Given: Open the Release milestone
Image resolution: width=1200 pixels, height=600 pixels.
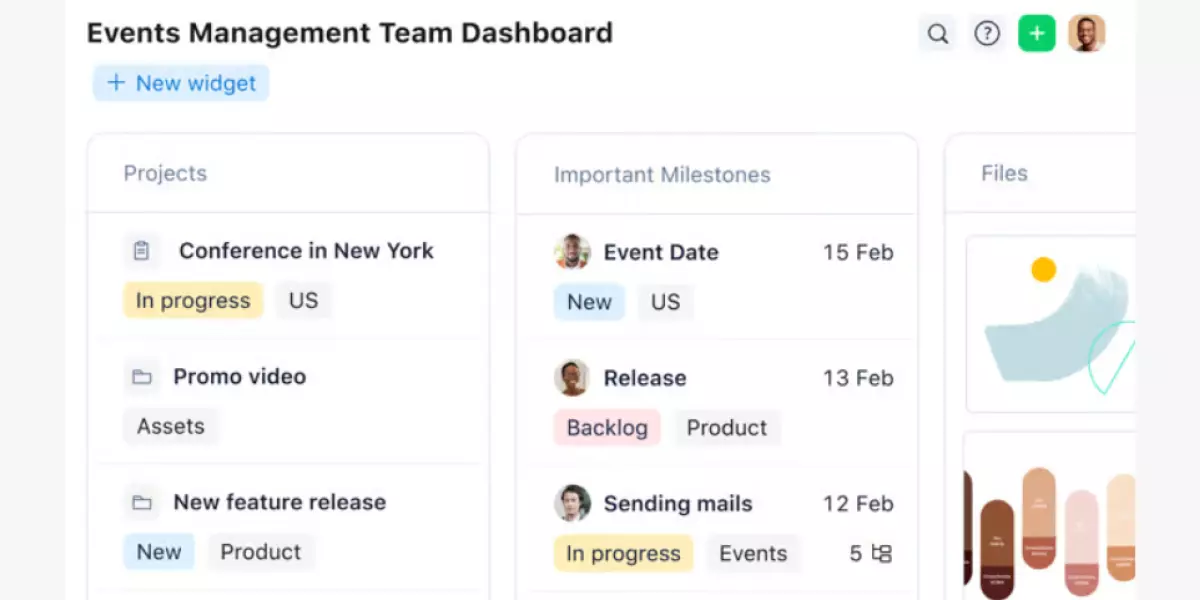Looking at the screenshot, I should pos(645,378).
